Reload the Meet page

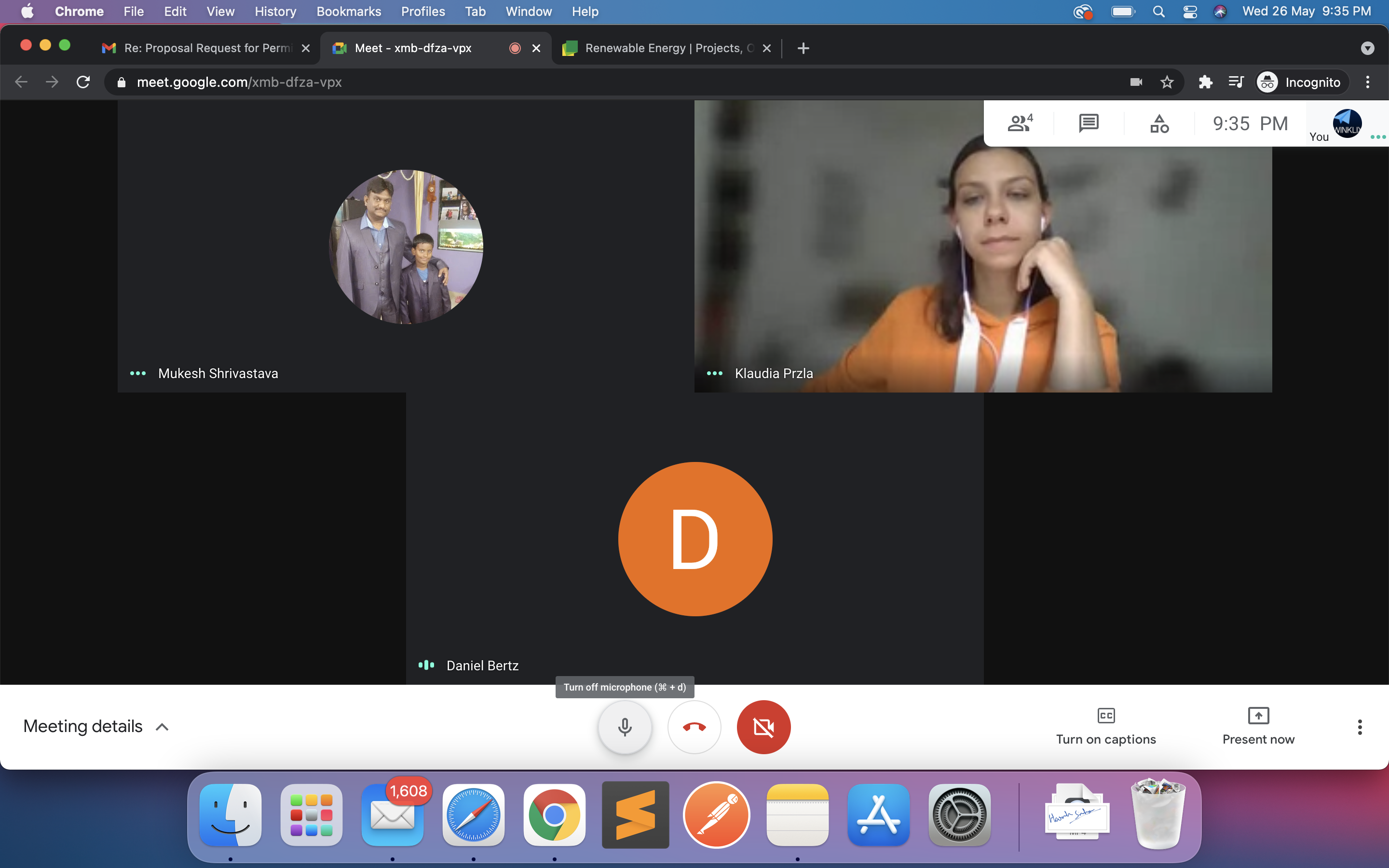[x=83, y=82]
